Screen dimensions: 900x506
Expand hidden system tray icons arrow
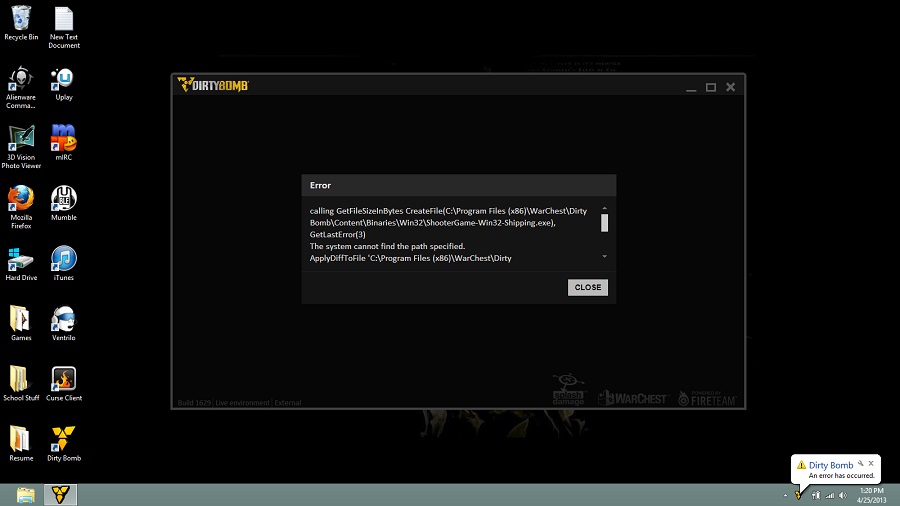pyautogui.click(x=785, y=495)
